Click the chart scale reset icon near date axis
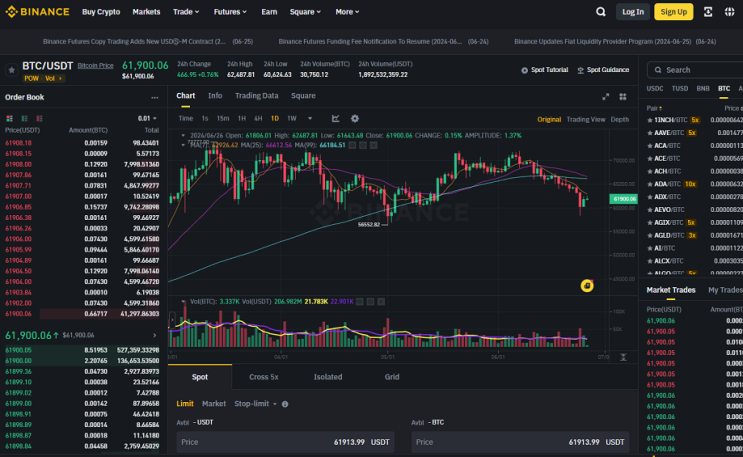743x457 pixels. (x=623, y=357)
